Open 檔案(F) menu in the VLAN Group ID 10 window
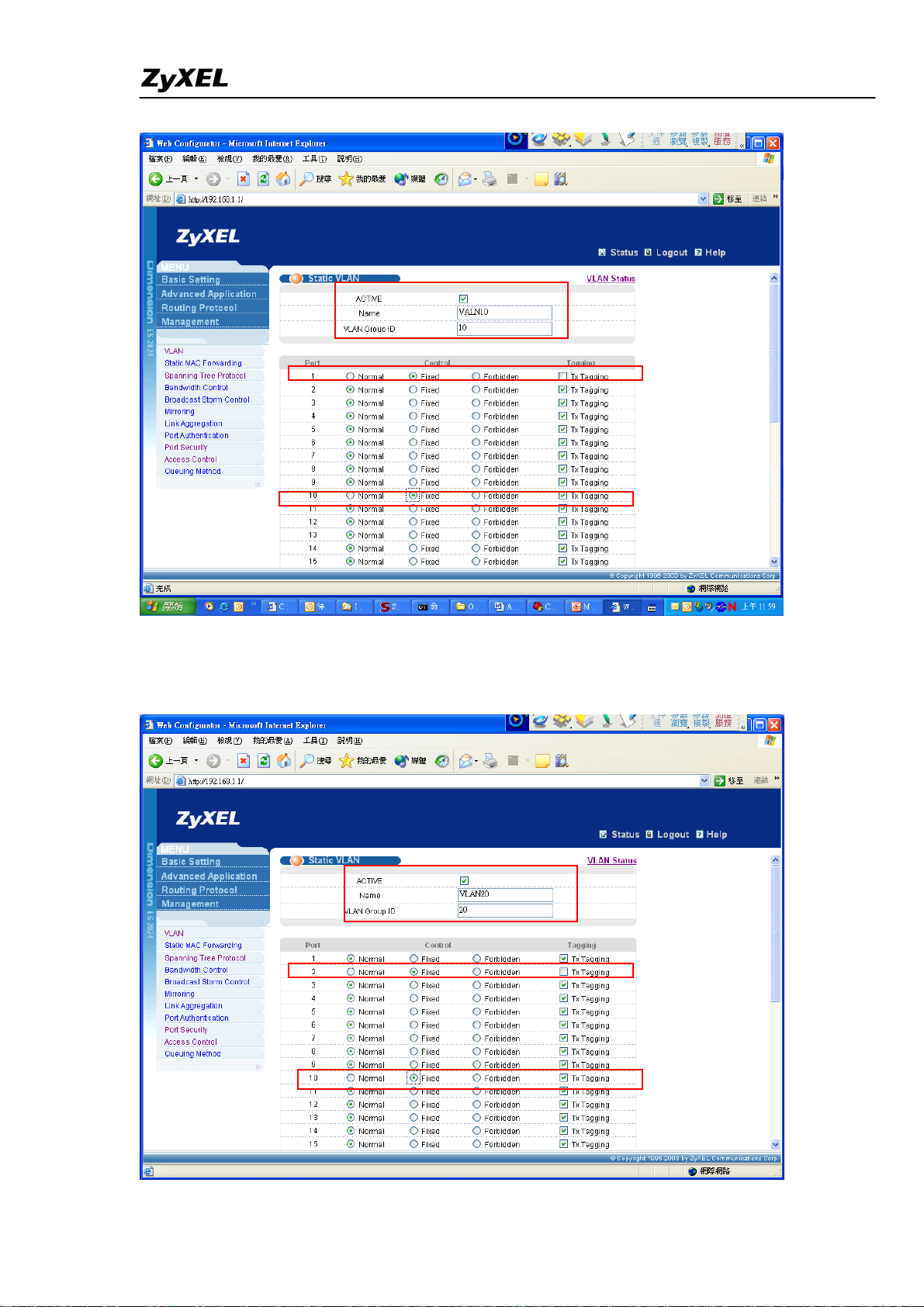This screenshot has height=1307, width=924. [x=160, y=159]
